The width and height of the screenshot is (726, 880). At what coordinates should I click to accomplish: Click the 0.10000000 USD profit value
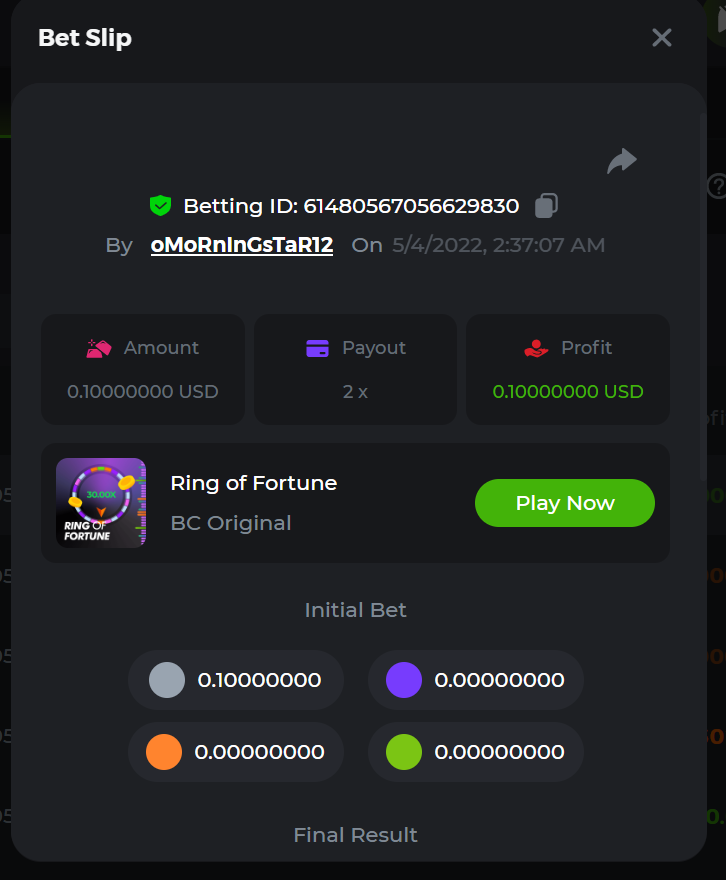pos(568,392)
